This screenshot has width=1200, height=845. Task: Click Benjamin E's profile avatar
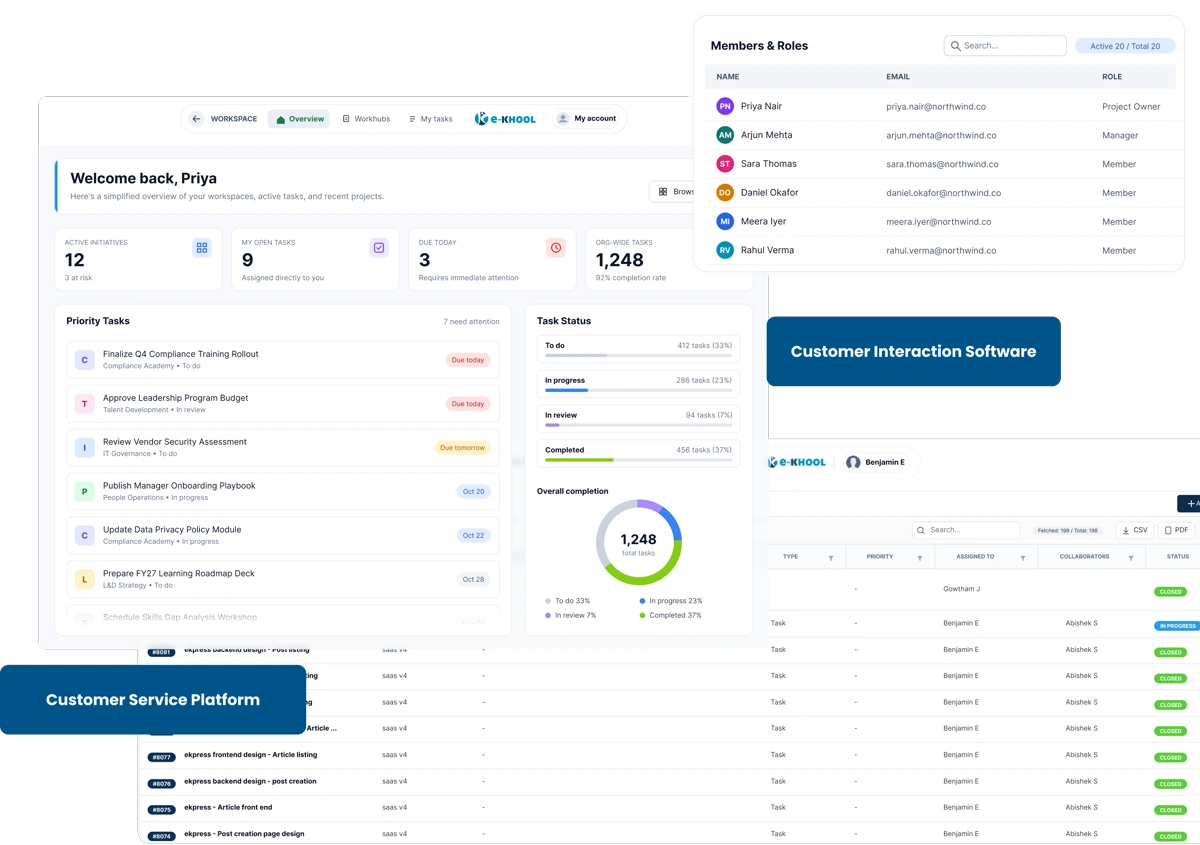(853, 462)
